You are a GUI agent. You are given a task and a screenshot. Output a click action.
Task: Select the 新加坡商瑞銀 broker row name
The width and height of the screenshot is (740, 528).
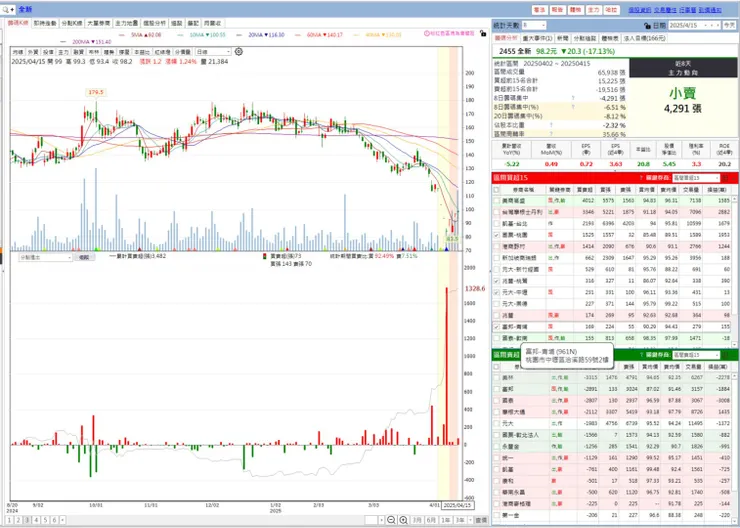pyautogui.click(x=520, y=258)
